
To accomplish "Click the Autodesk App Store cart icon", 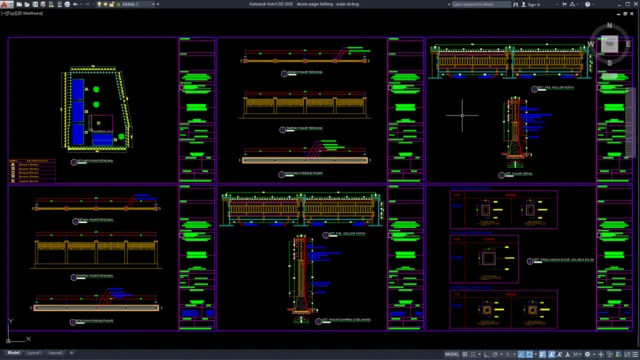I will coord(564,4).
